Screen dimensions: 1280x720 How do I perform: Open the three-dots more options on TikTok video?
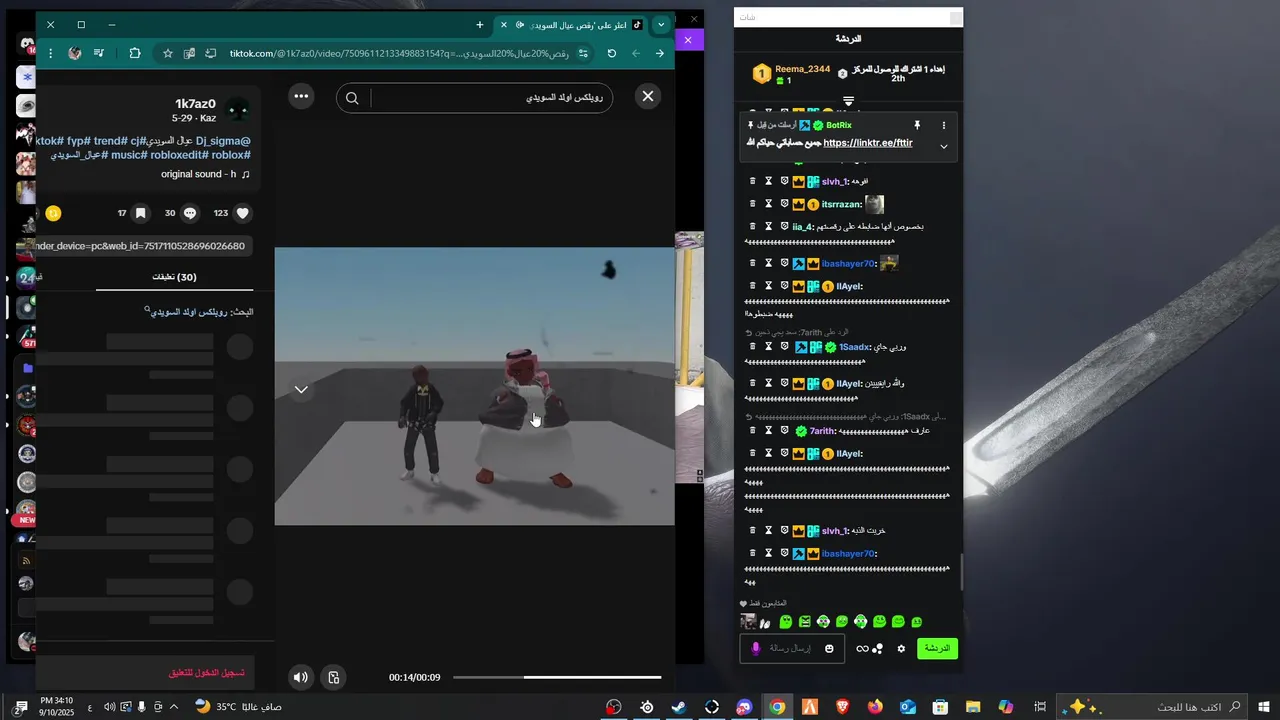(x=301, y=96)
